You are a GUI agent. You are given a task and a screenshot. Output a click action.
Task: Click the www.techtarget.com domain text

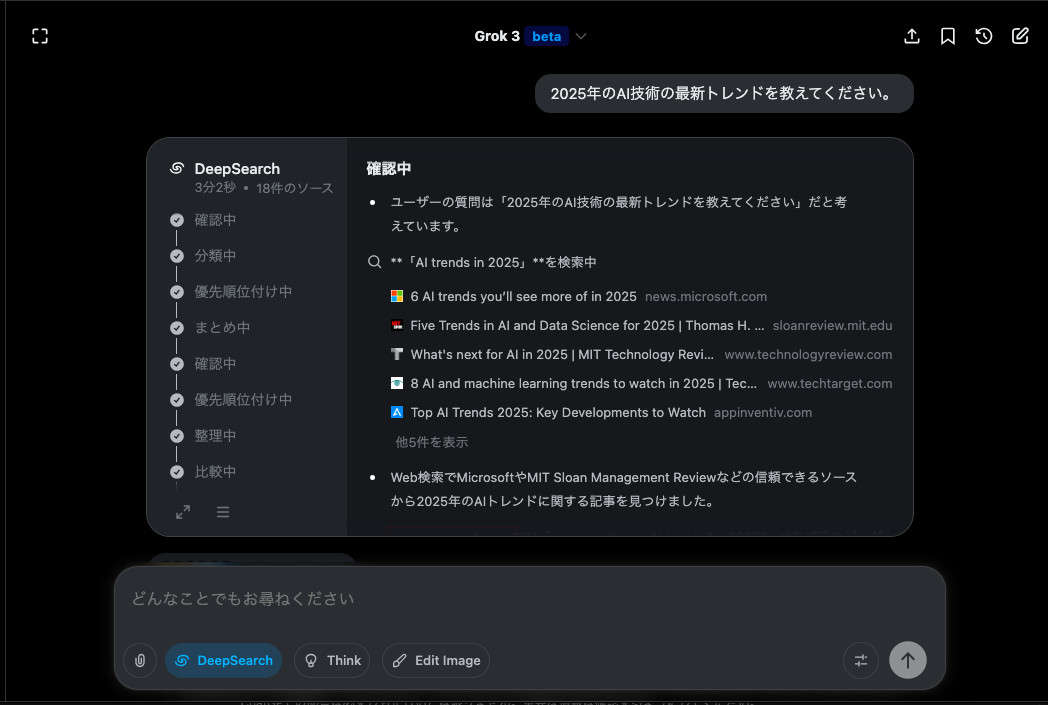(x=829, y=384)
